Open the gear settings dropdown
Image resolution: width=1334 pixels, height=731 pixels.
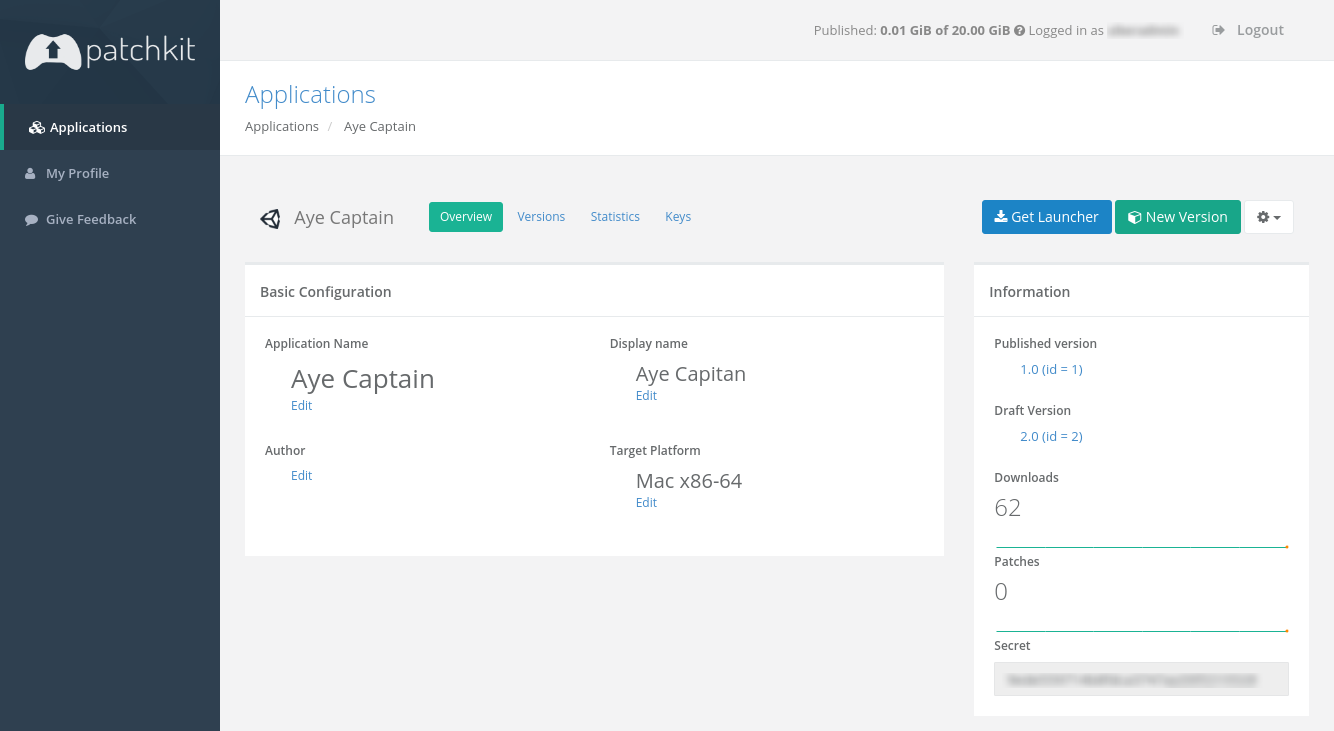pyautogui.click(x=1268, y=217)
